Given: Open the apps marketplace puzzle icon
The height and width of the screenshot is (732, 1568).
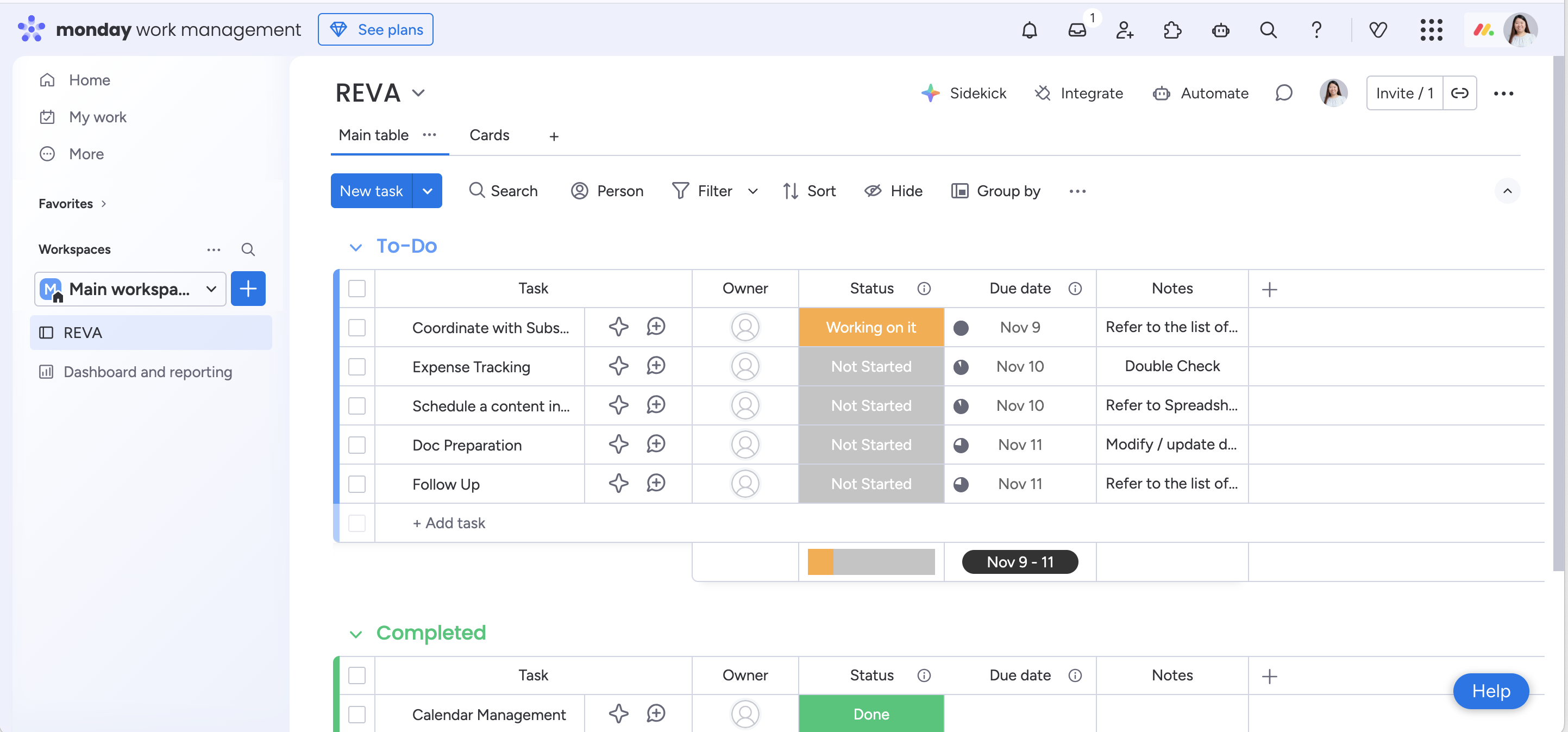Looking at the screenshot, I should (x=1172, y=30).
